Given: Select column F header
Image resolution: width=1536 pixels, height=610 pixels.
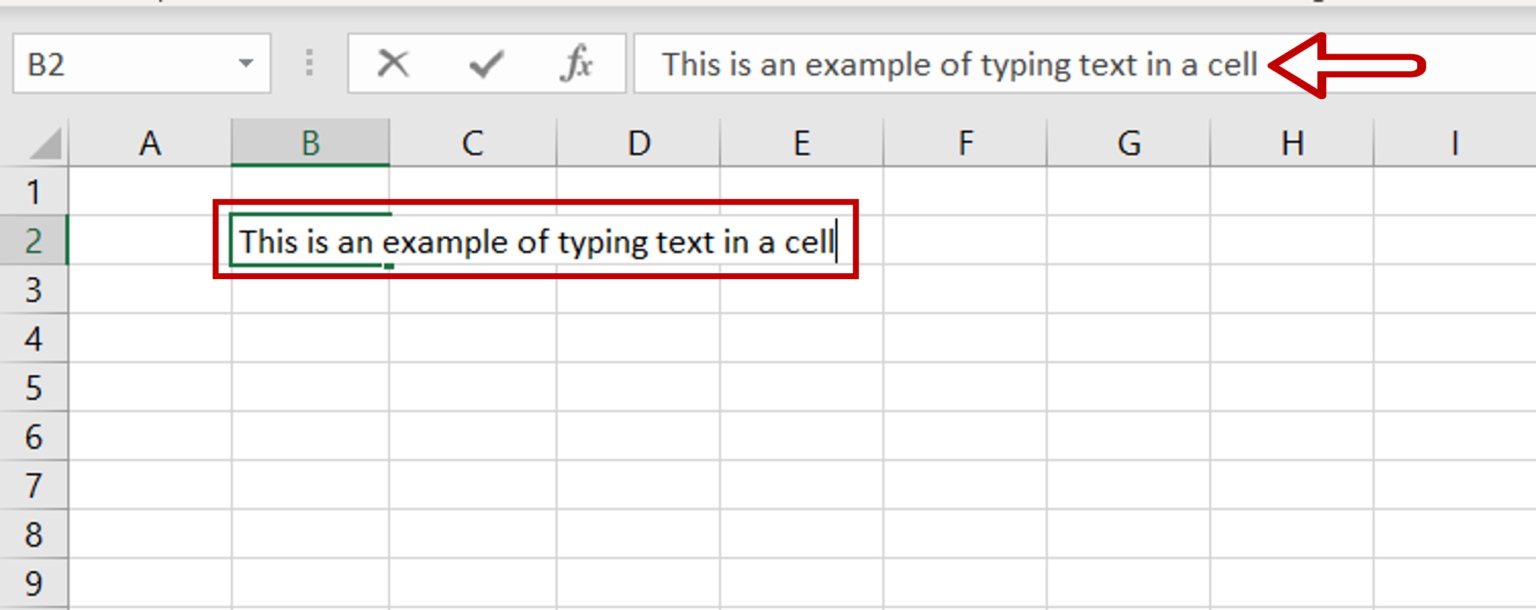Looking at the screenshot, I should coord(964,141).
